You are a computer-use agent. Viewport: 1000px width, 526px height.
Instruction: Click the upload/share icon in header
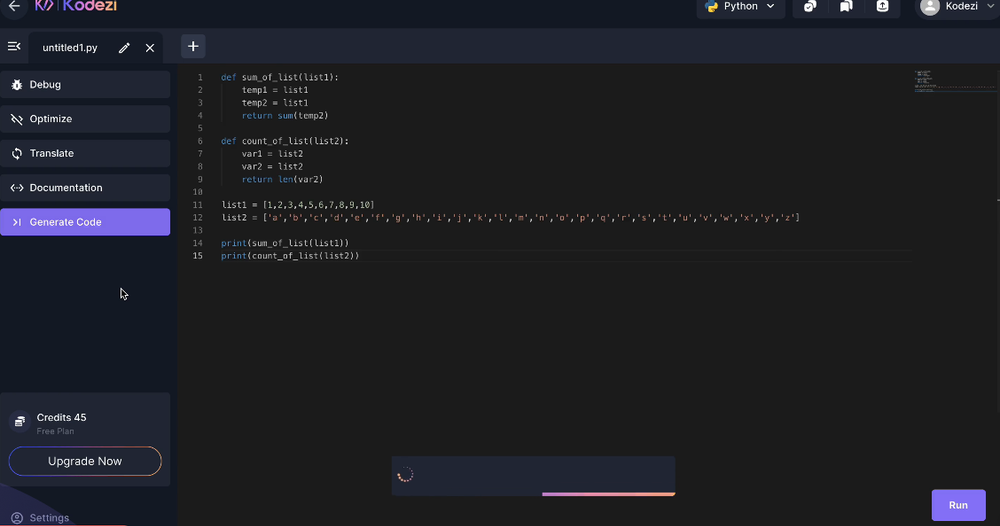click(x=883, y=6)
